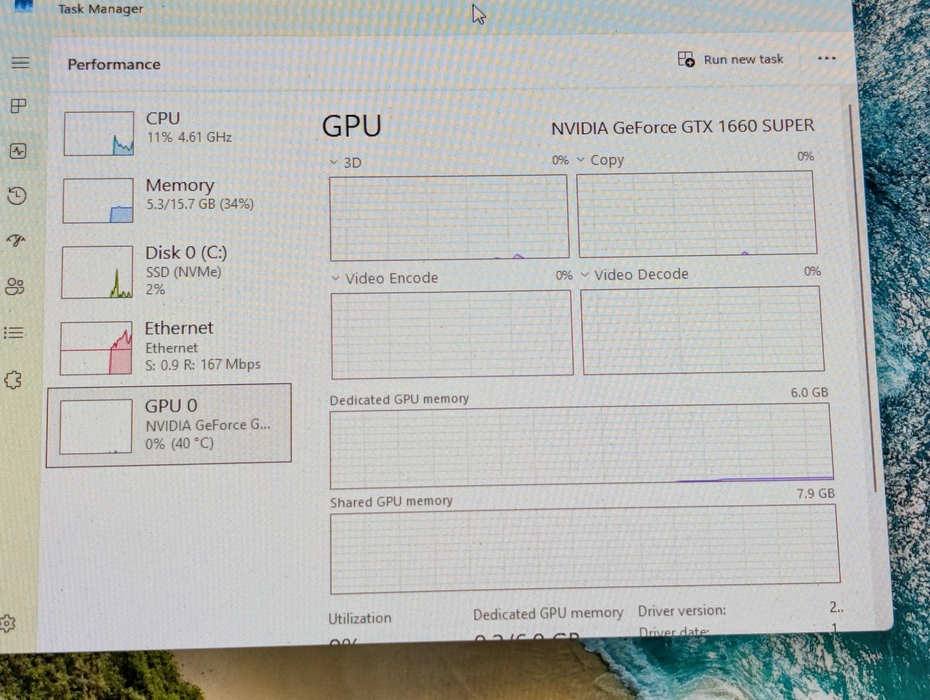Click the Copy engine utilization graph
This screenshot has height=700, width=930.
tap(696, 214)
